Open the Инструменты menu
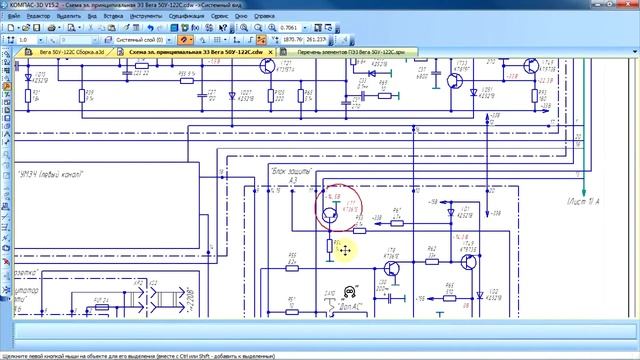640x360 pixels. pyautogui.click(x=146, y=16)
